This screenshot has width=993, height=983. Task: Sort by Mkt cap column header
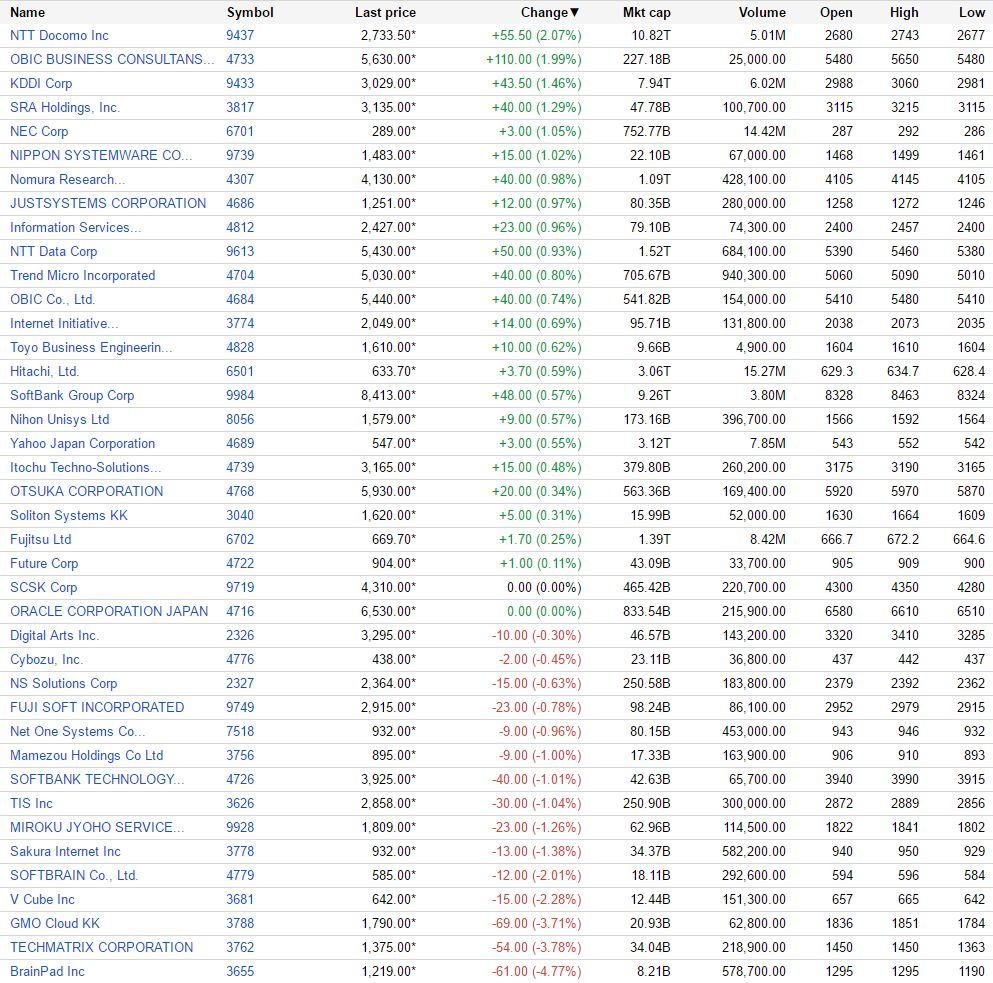[x=646, y=12]
